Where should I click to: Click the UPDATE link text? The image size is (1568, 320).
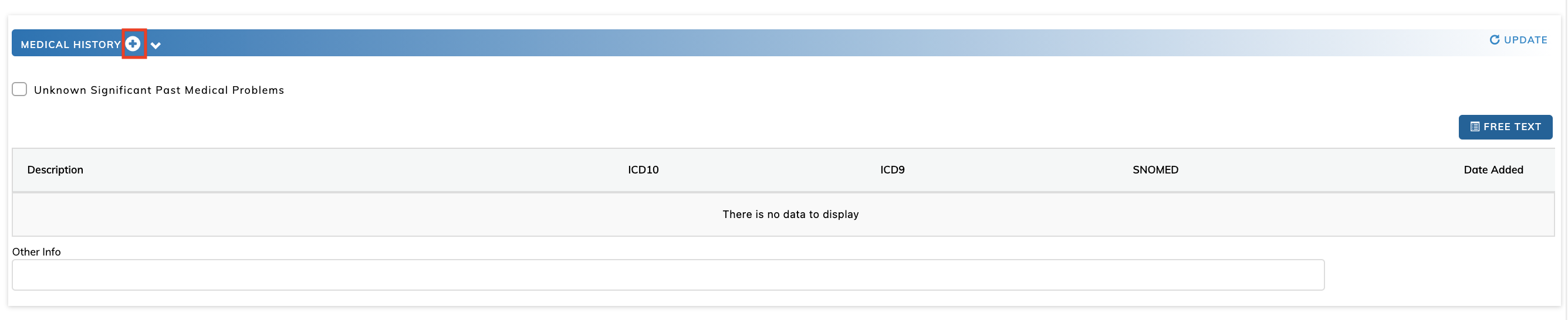pos(1525,39)
